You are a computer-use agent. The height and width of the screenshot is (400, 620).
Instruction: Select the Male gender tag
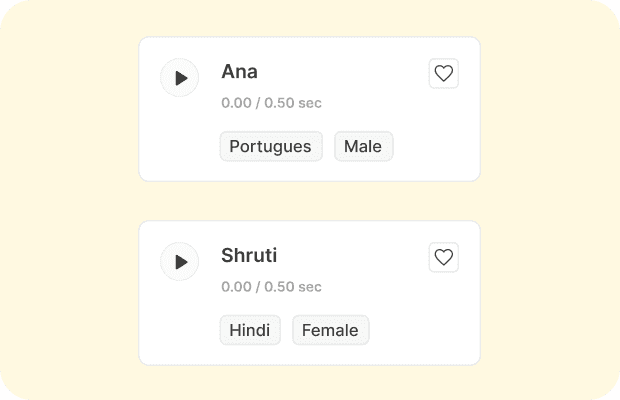364,146
